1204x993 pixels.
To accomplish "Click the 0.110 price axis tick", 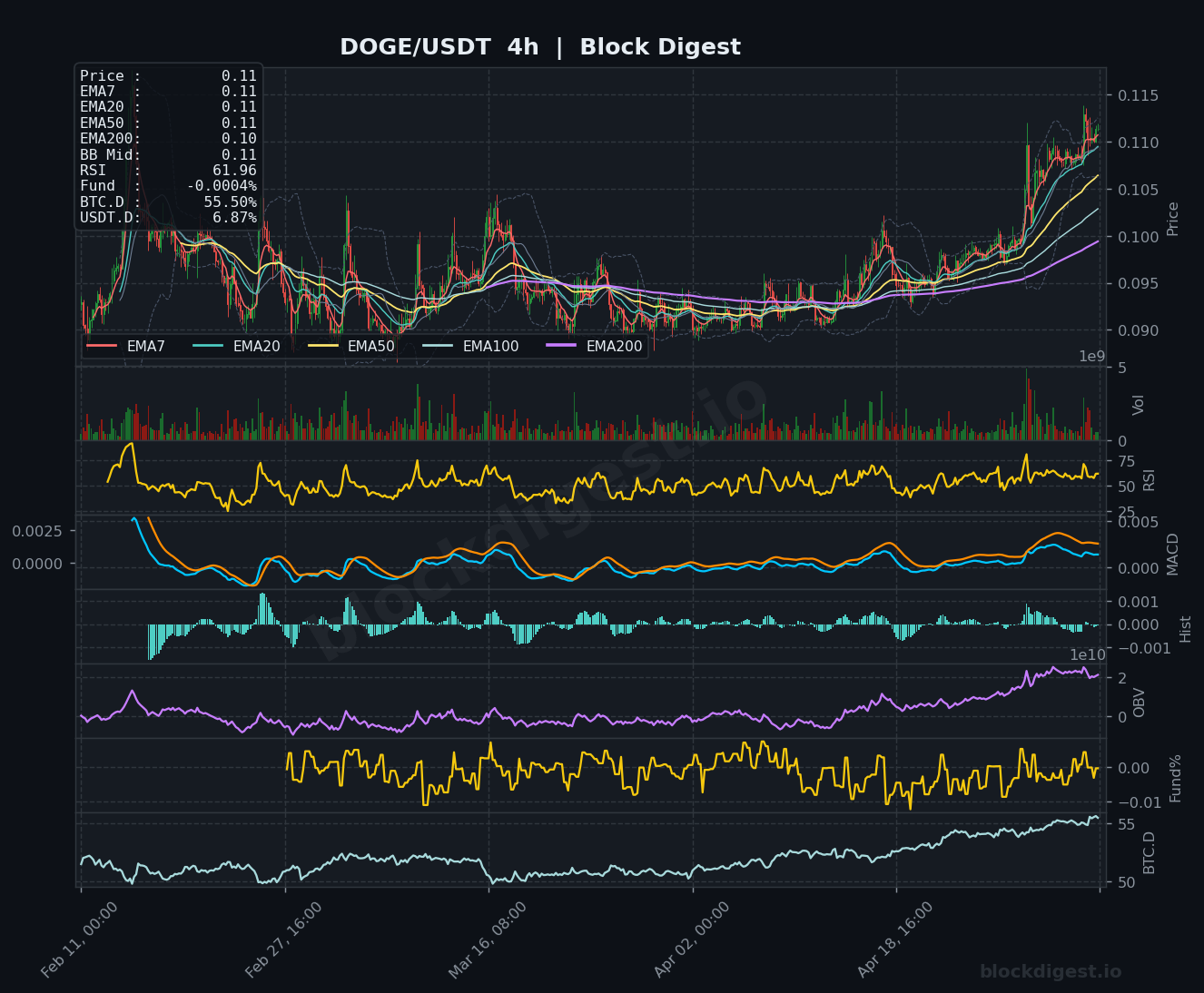I will click(1138, 143).
